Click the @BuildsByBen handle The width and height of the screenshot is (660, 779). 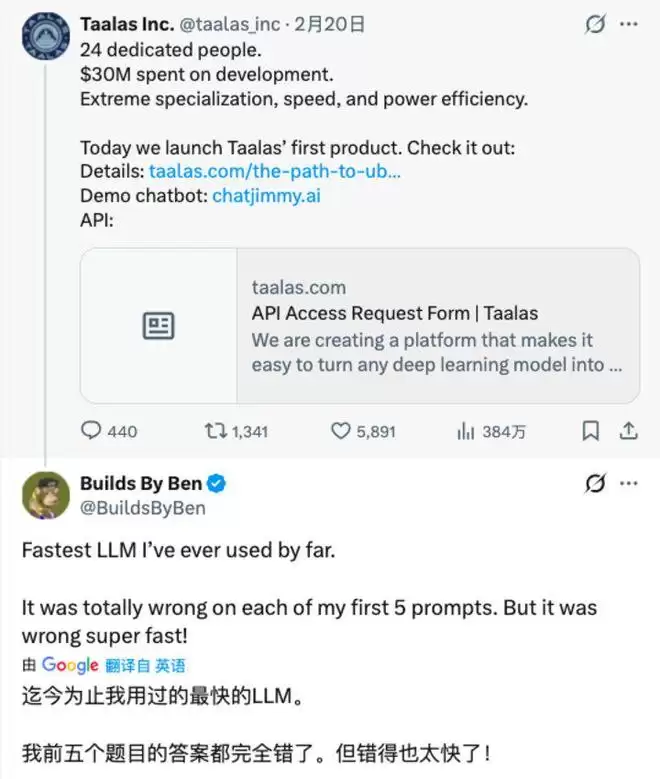tap(143, 508)
